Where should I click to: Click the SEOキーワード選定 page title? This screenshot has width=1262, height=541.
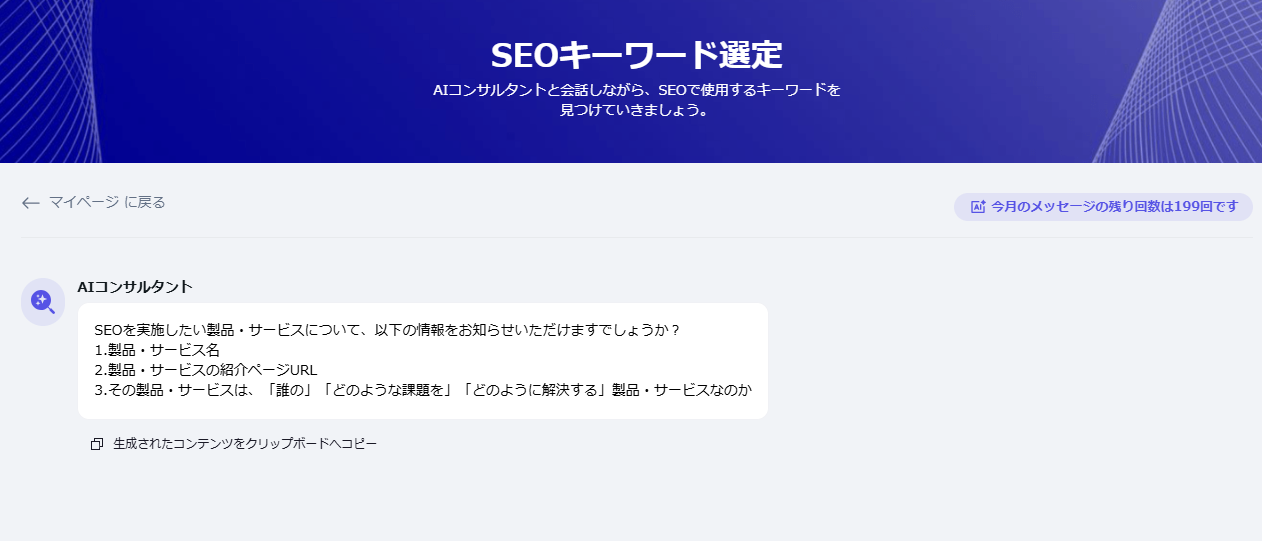point(636,54)
